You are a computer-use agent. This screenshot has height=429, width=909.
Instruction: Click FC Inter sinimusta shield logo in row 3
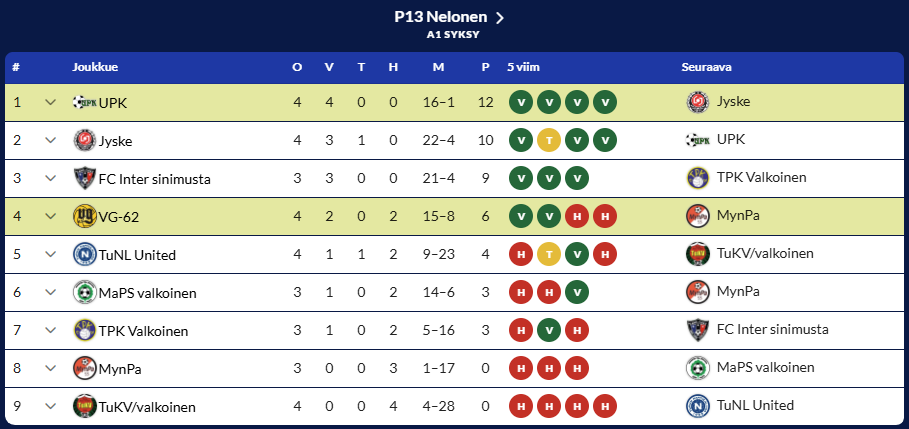[85, 179]
